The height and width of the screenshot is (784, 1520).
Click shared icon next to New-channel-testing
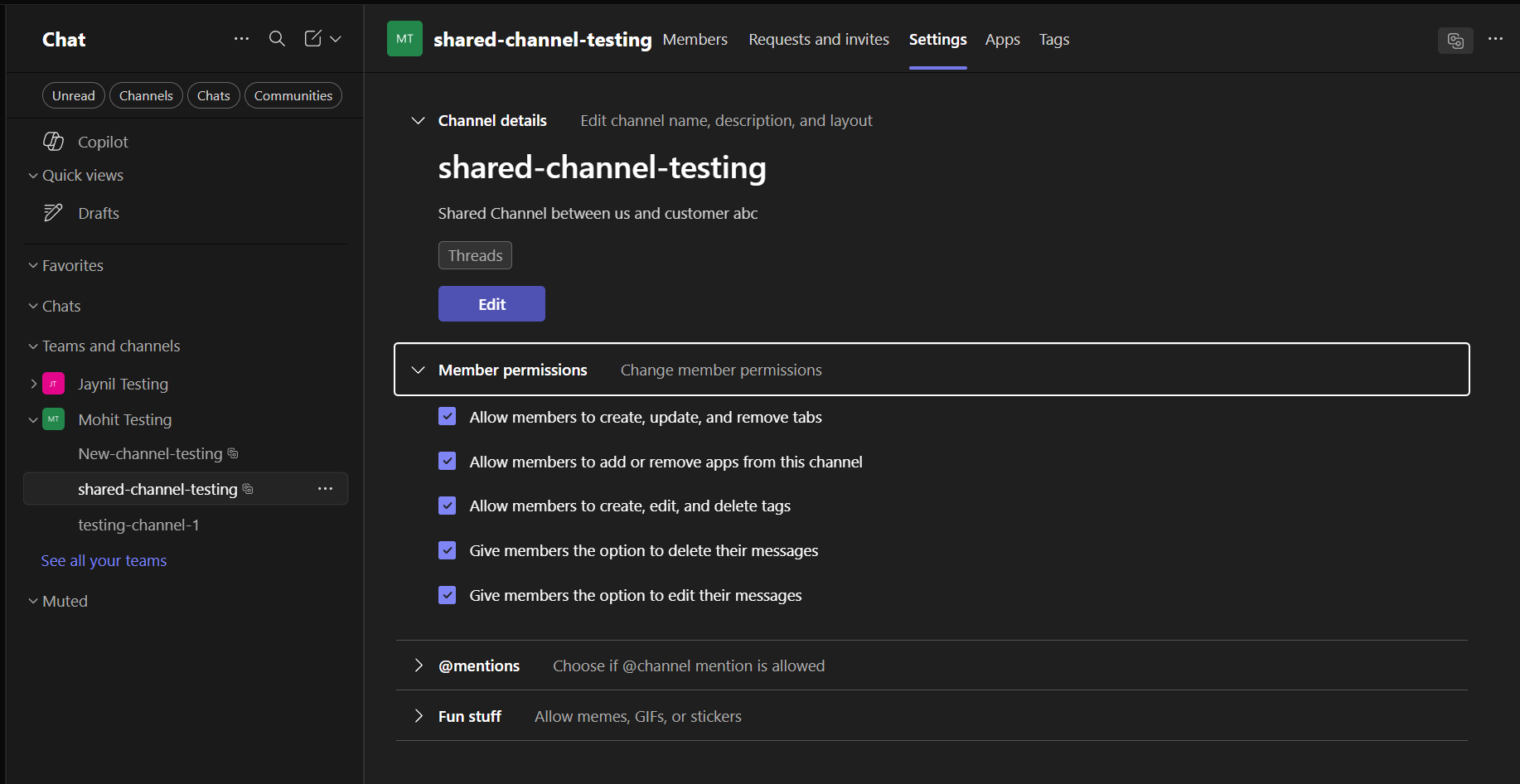click(x=233, y=453)
